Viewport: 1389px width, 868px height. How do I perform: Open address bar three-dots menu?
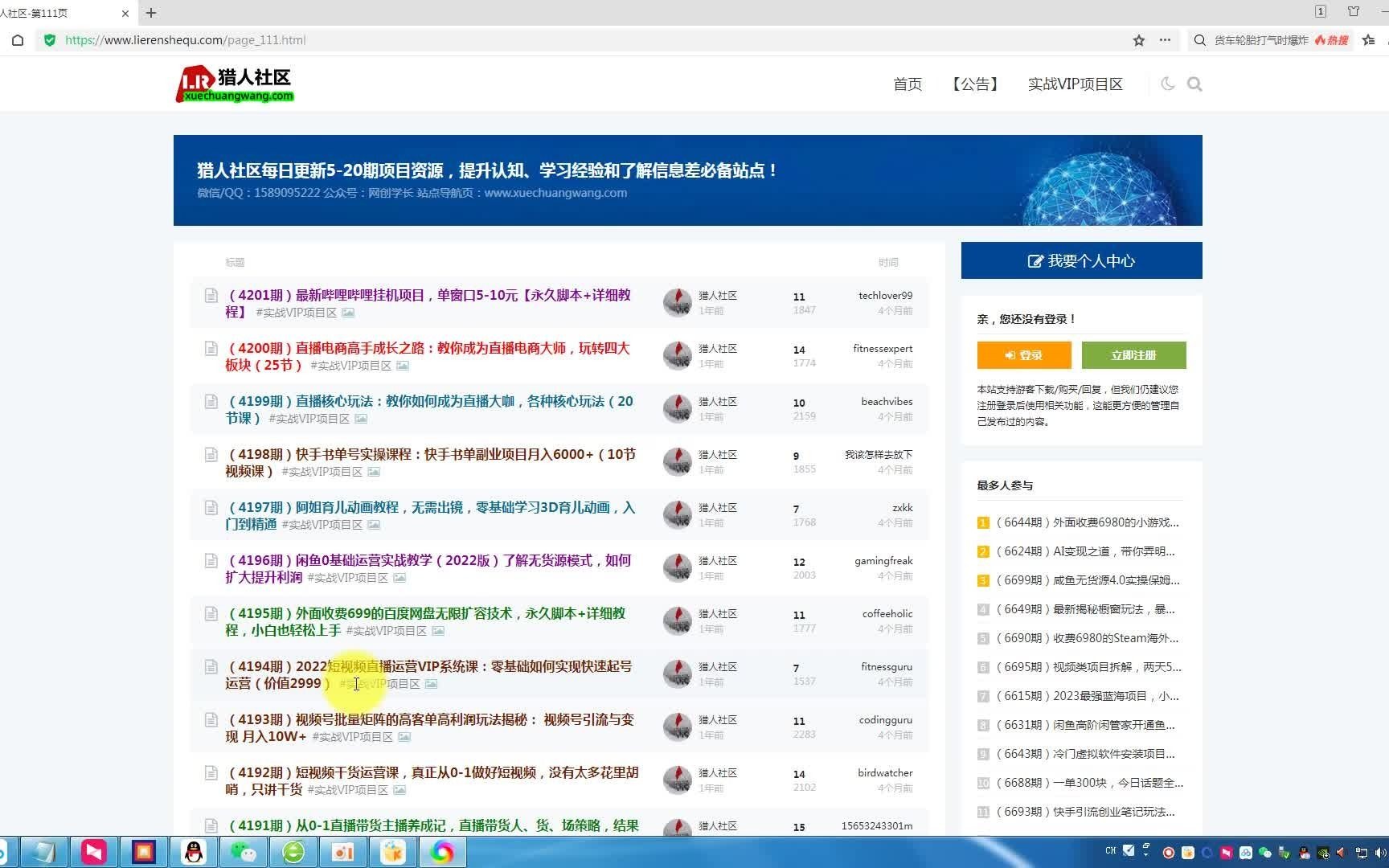(x=1165, y=40)
